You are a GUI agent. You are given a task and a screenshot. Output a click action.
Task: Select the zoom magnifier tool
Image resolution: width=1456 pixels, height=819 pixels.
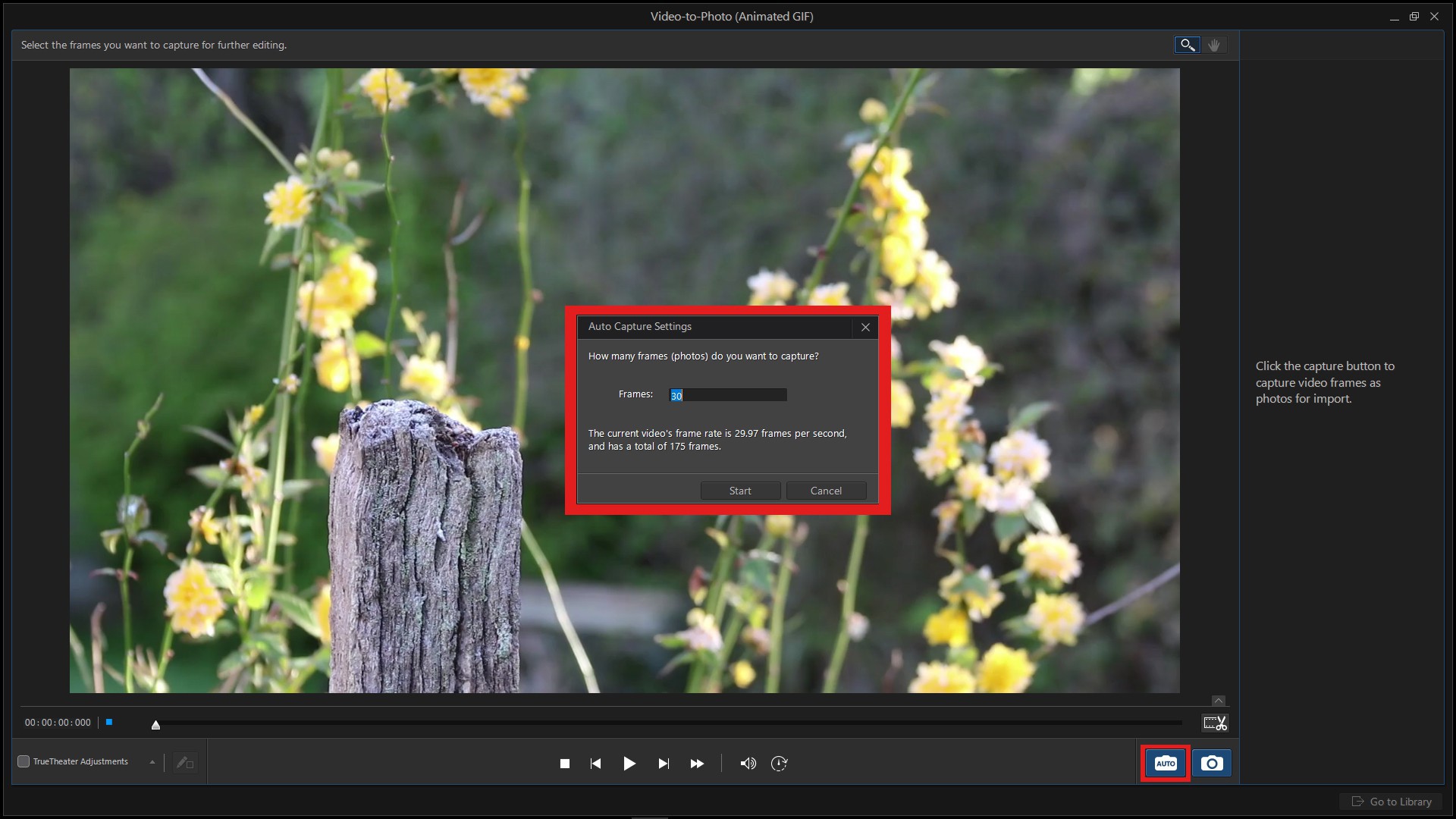[1188, 45]
